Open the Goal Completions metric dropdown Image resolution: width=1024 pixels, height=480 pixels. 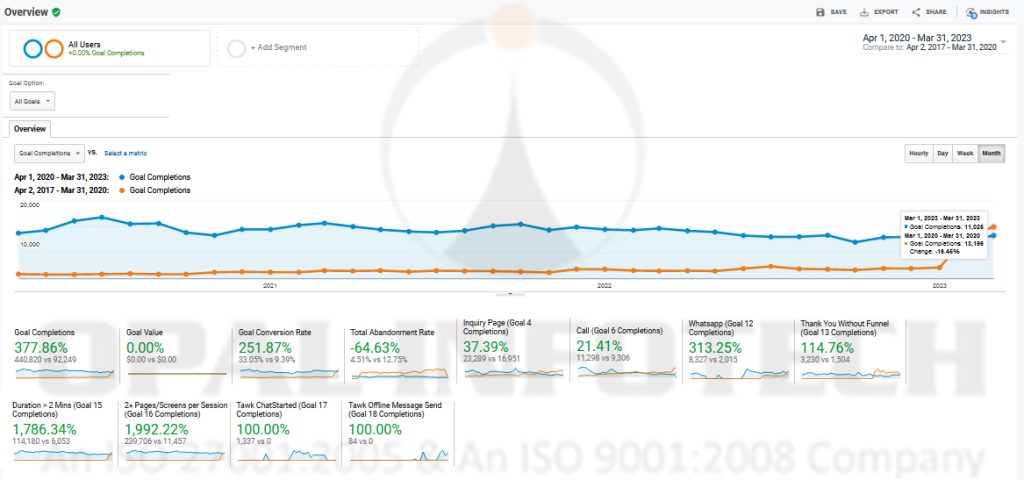click(50, 153)
